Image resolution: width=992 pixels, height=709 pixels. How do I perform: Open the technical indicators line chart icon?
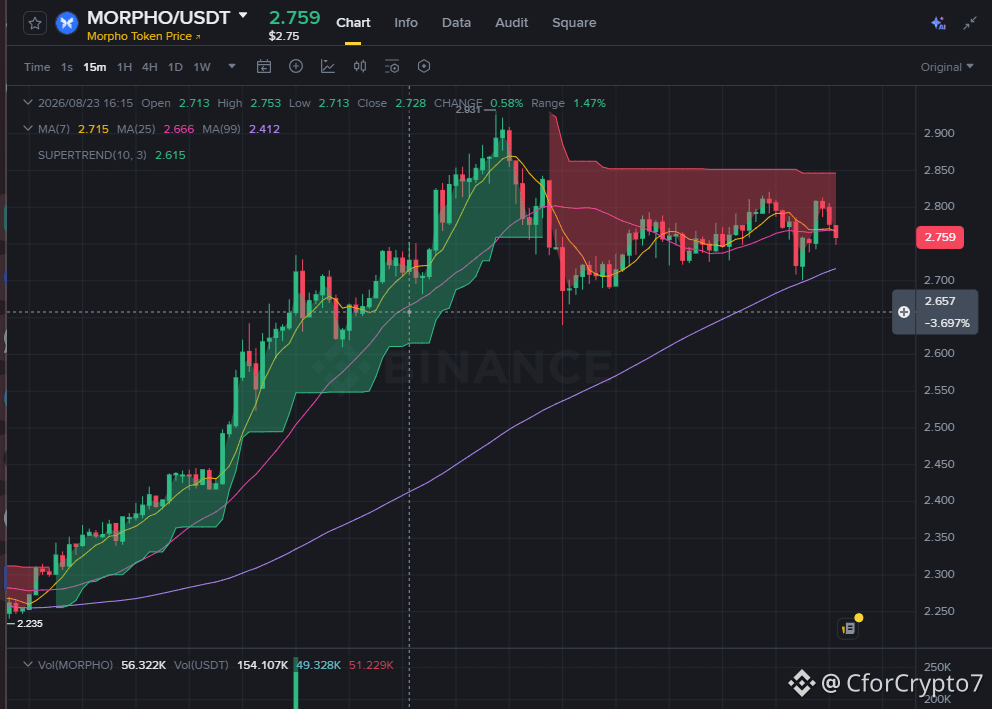pos(328,66)
